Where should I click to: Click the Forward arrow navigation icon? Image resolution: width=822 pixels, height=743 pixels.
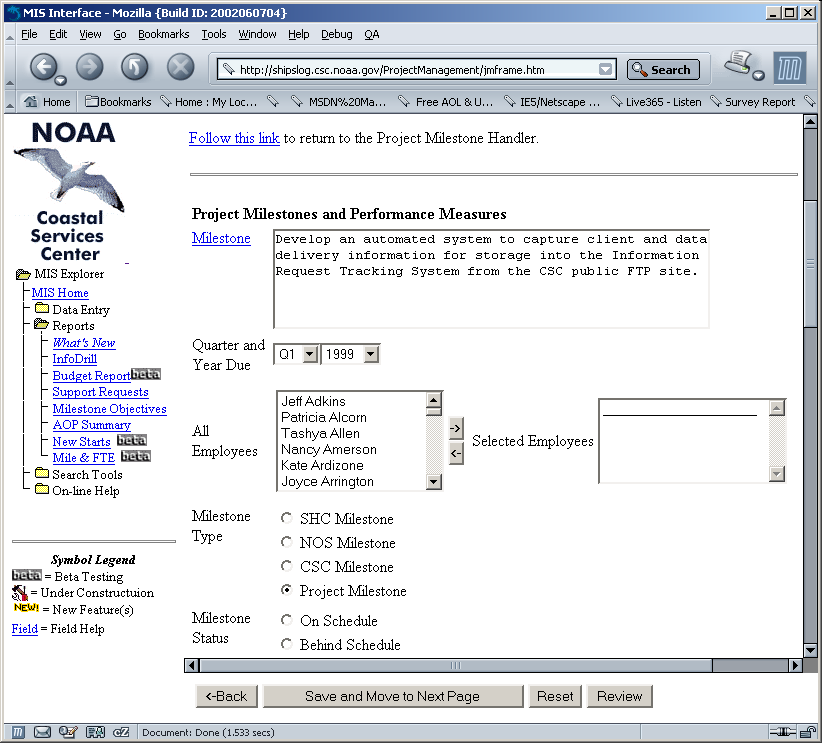[x=90, y=67]
